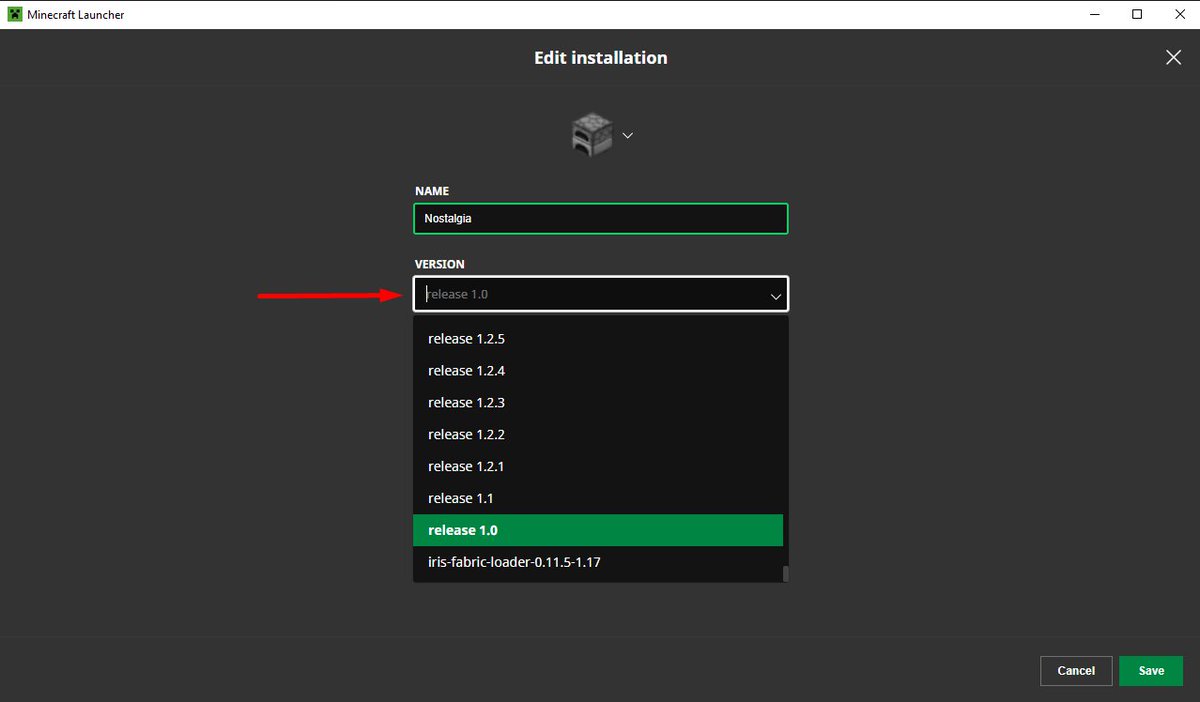Focus the Name field containing Nostalgia
Viewport: 1200px width, 702px height.
coord(601,219)
